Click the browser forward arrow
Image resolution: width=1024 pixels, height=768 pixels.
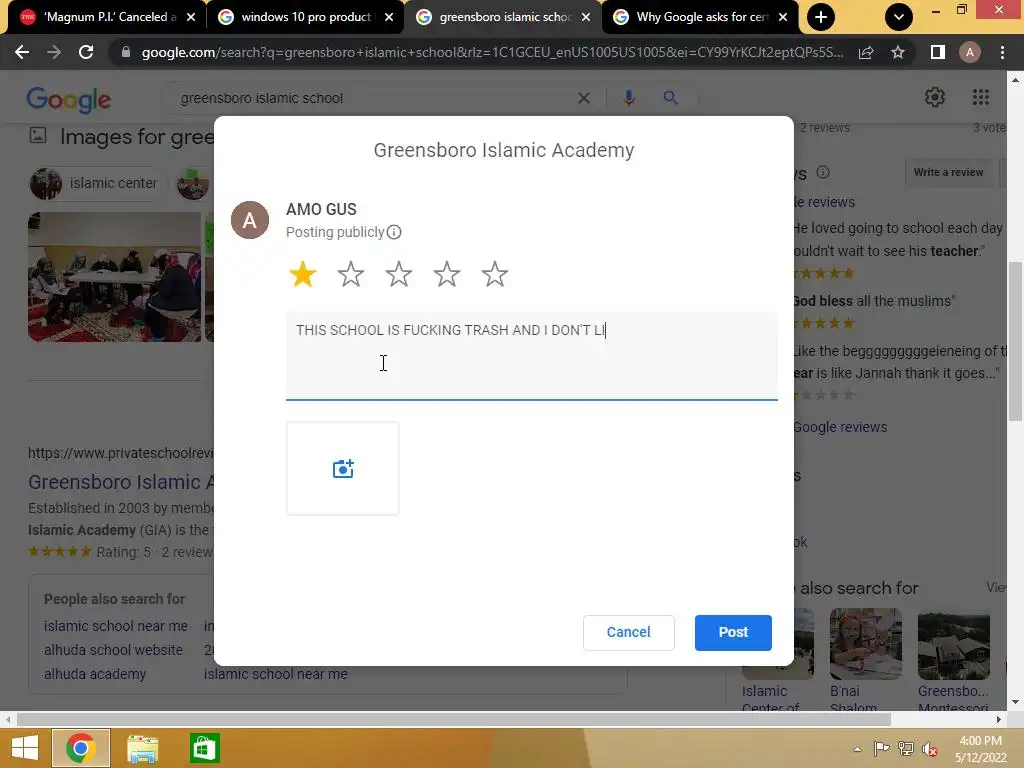pyautogui.click(x=54, y=52)
